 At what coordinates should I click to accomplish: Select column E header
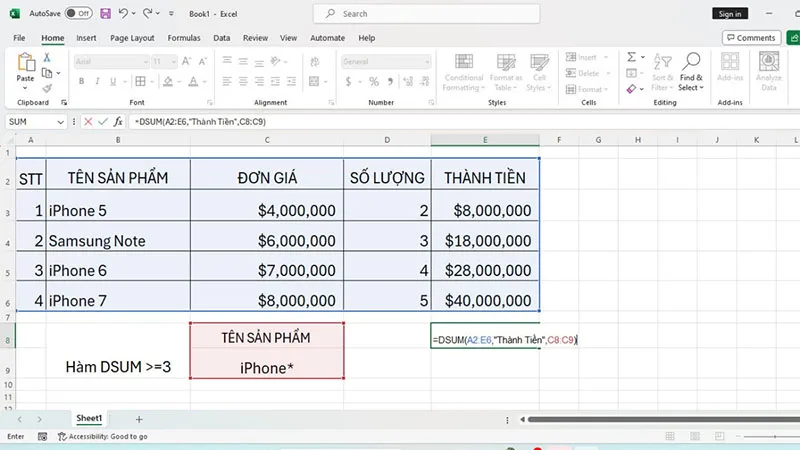click(x=485, y=140)
